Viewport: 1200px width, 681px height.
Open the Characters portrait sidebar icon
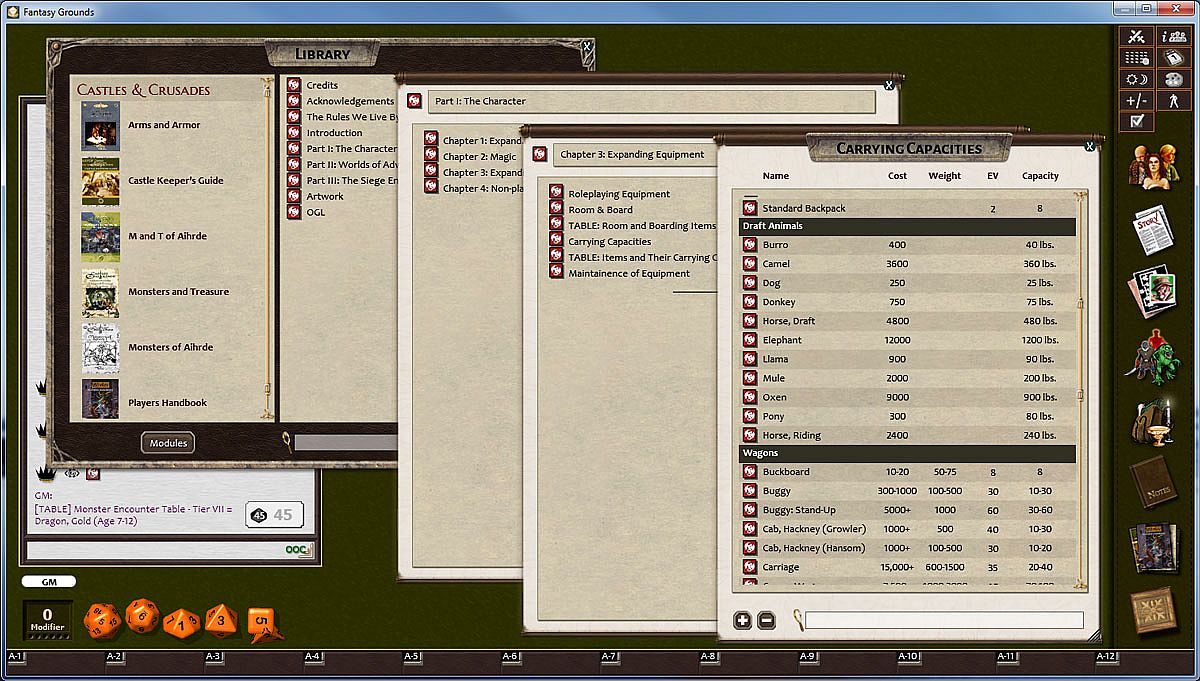point(1153,165)
